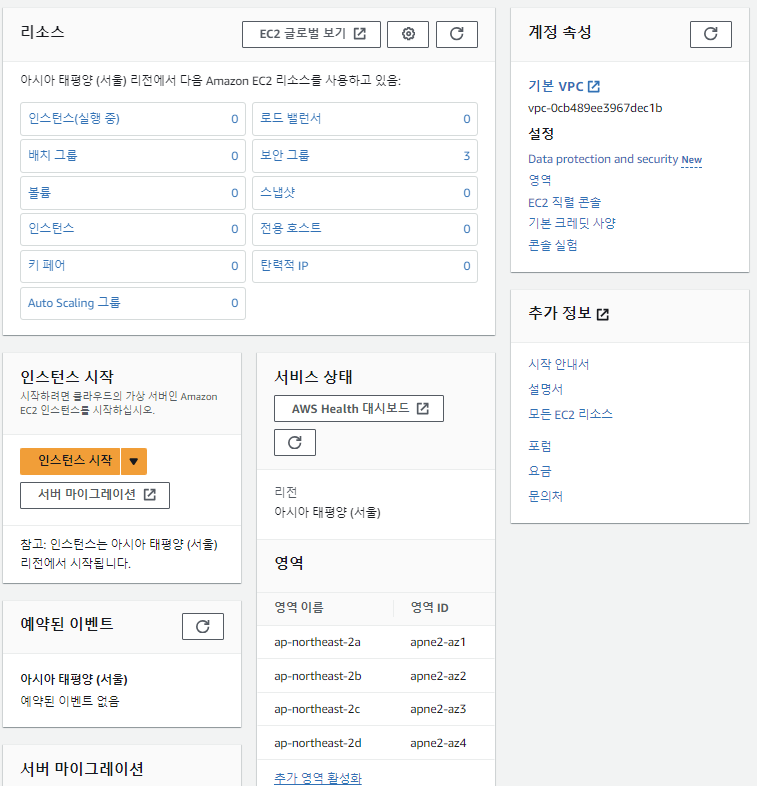Viewport: 757px width, 786px height.
Task: Open the 설명서 link
Action: pos(545,389)
